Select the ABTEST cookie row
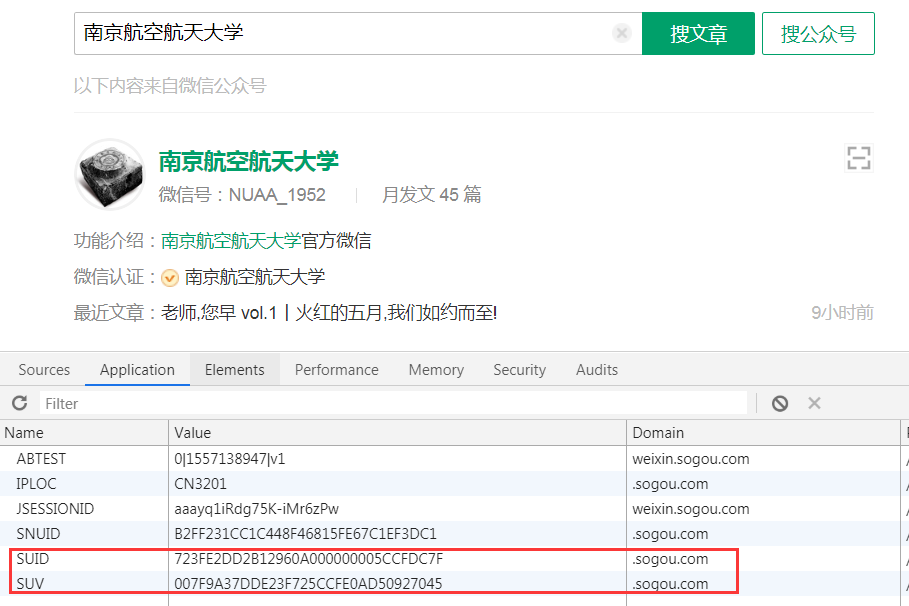The height and width of the screenshot is (606, 909). [454, 459]
